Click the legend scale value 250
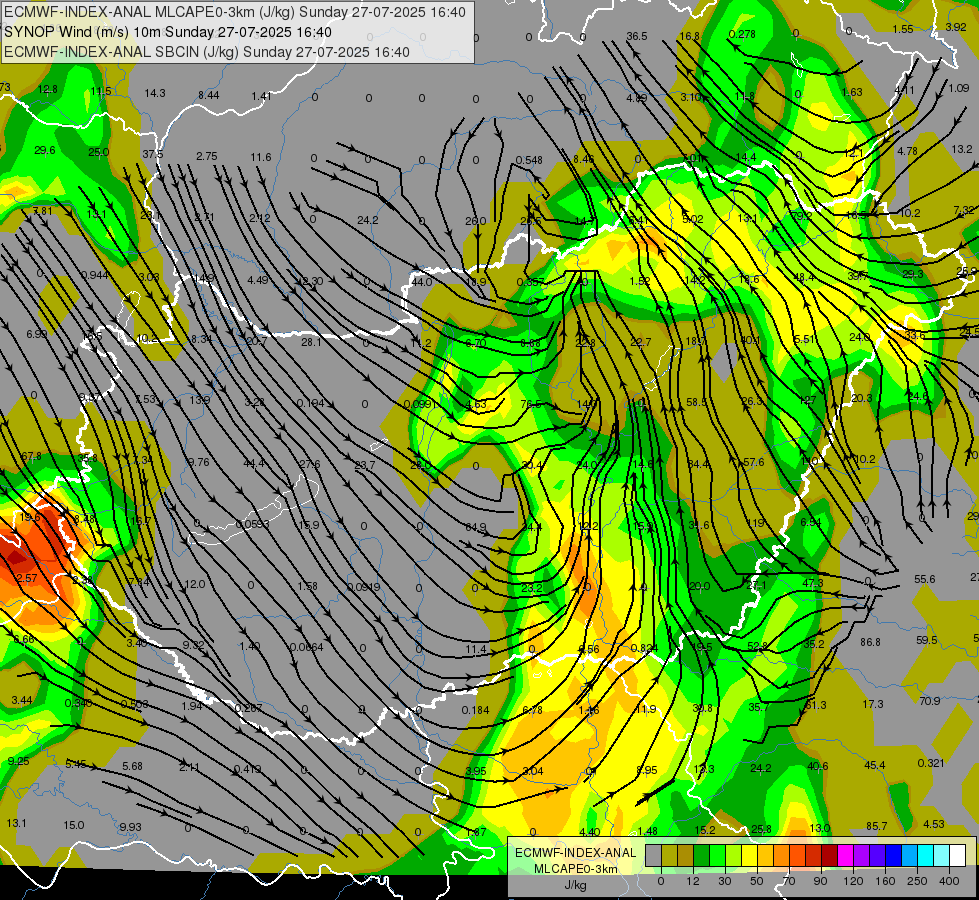Screen dimensions: 979x900 [917, 881]
